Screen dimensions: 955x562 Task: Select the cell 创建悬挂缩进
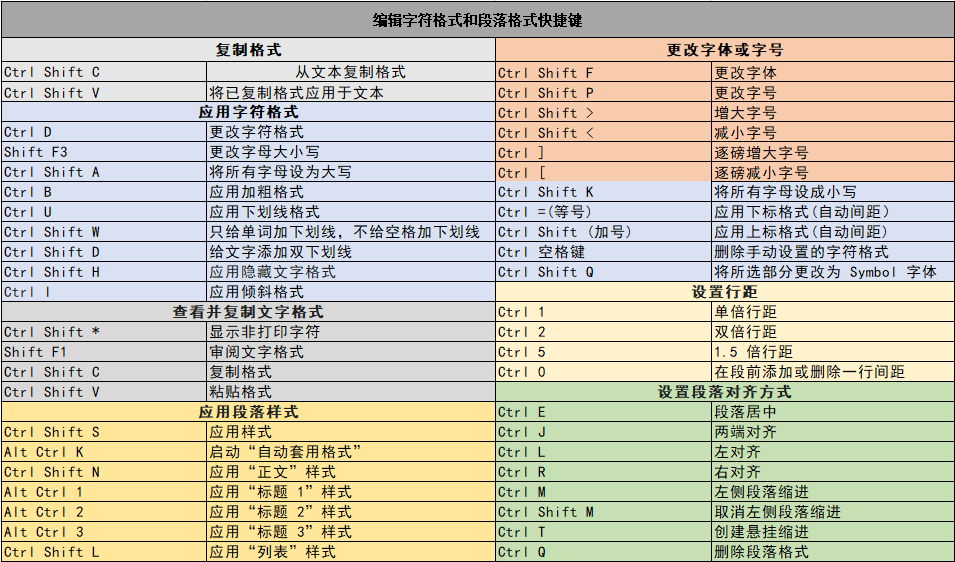pyautogui.click(x=833, y=532)
